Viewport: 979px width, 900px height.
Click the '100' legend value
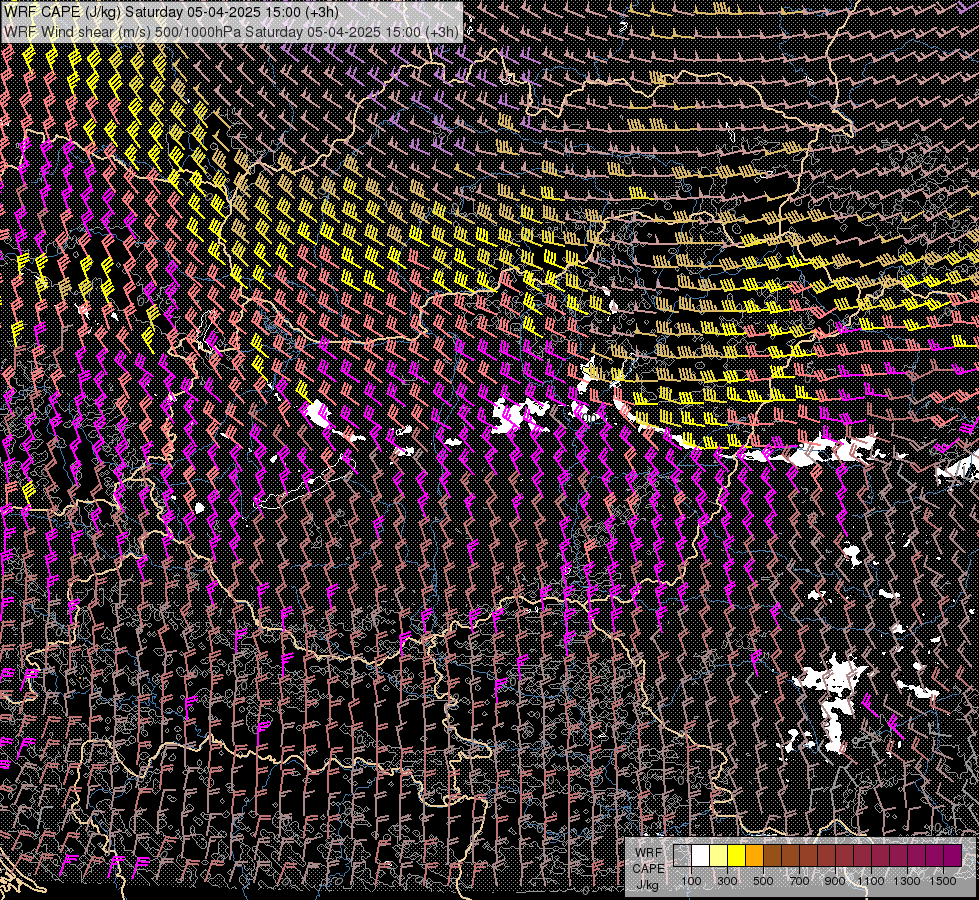(x=691, y=881)
